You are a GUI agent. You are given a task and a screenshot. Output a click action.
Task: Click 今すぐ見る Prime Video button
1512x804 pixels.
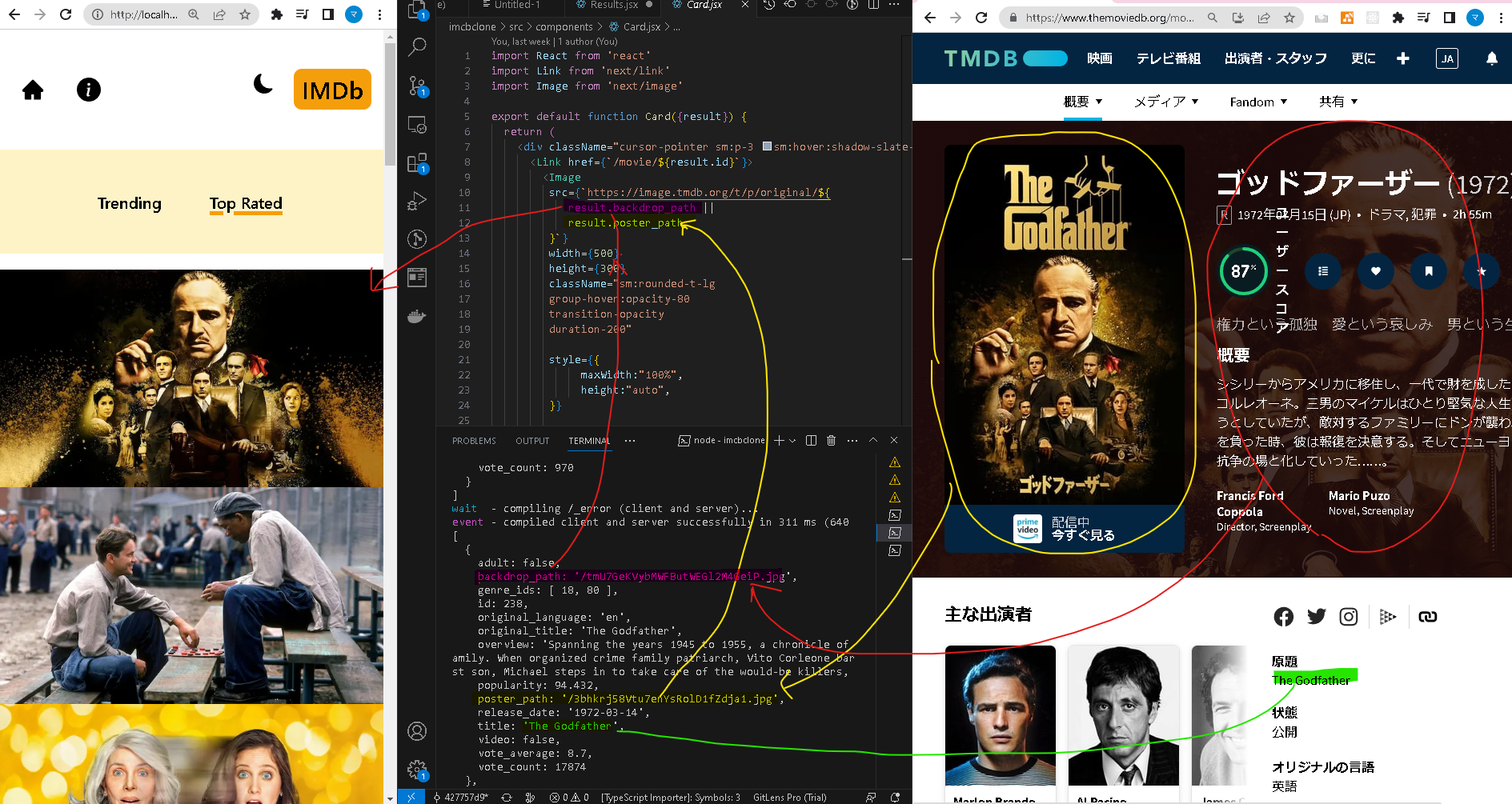[x=1065, y=529]
